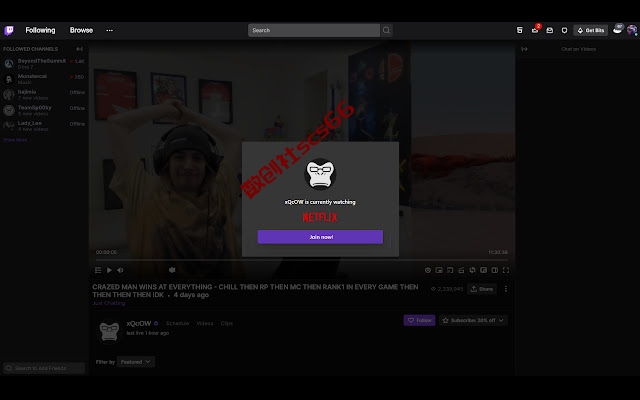Click the search magnifier button

[x=386, y=30]
